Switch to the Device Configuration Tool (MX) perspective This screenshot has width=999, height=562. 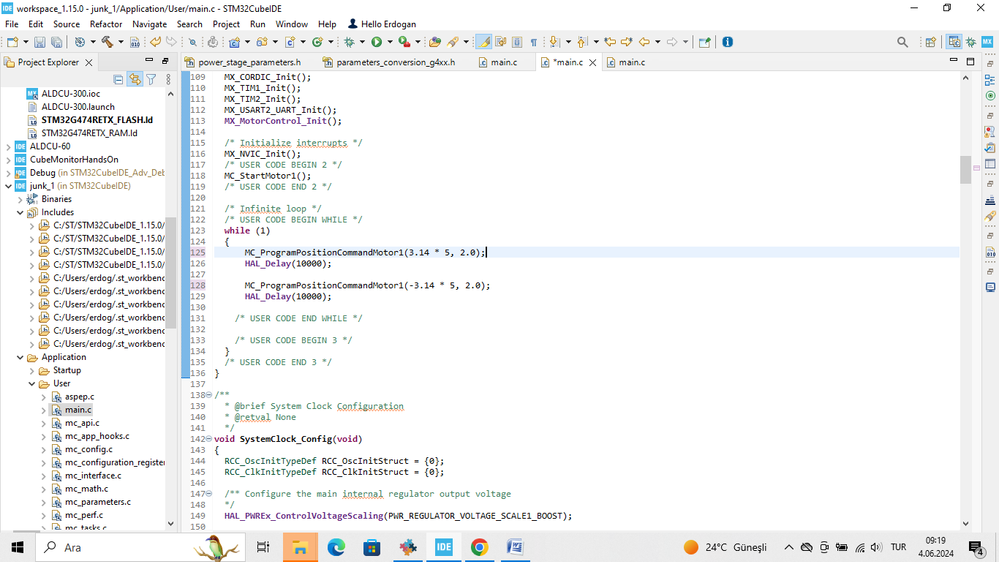coord(986,42)
